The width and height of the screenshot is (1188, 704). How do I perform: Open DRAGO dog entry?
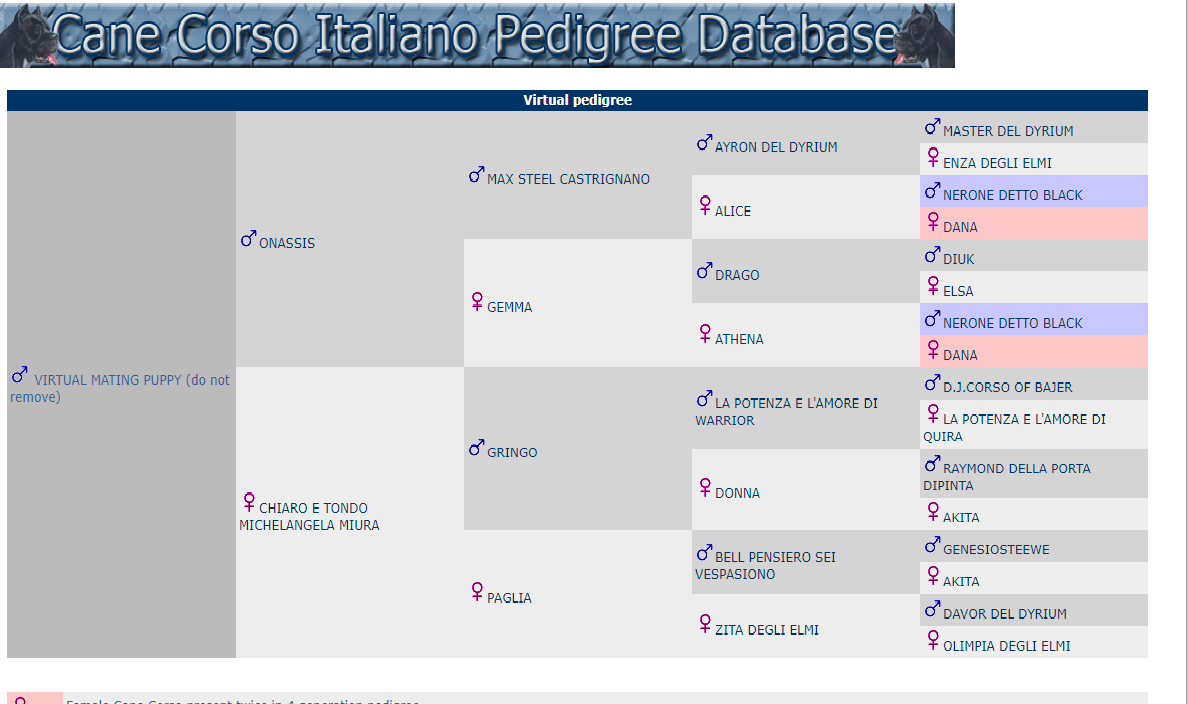point(736,275)
